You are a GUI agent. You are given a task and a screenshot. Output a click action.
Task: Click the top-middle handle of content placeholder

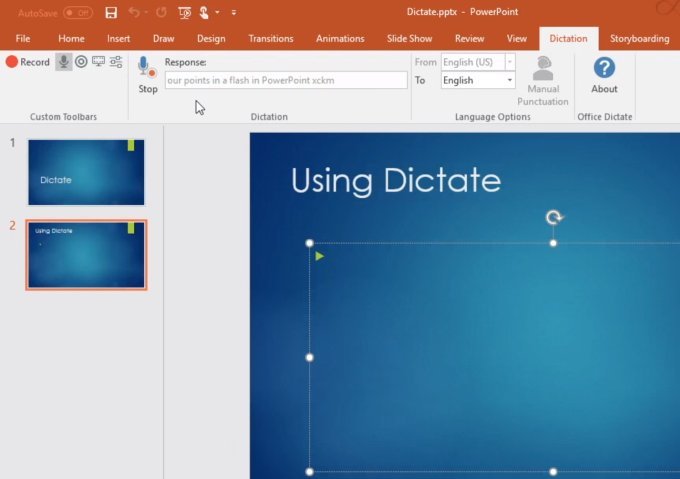[x=553, y=243]
